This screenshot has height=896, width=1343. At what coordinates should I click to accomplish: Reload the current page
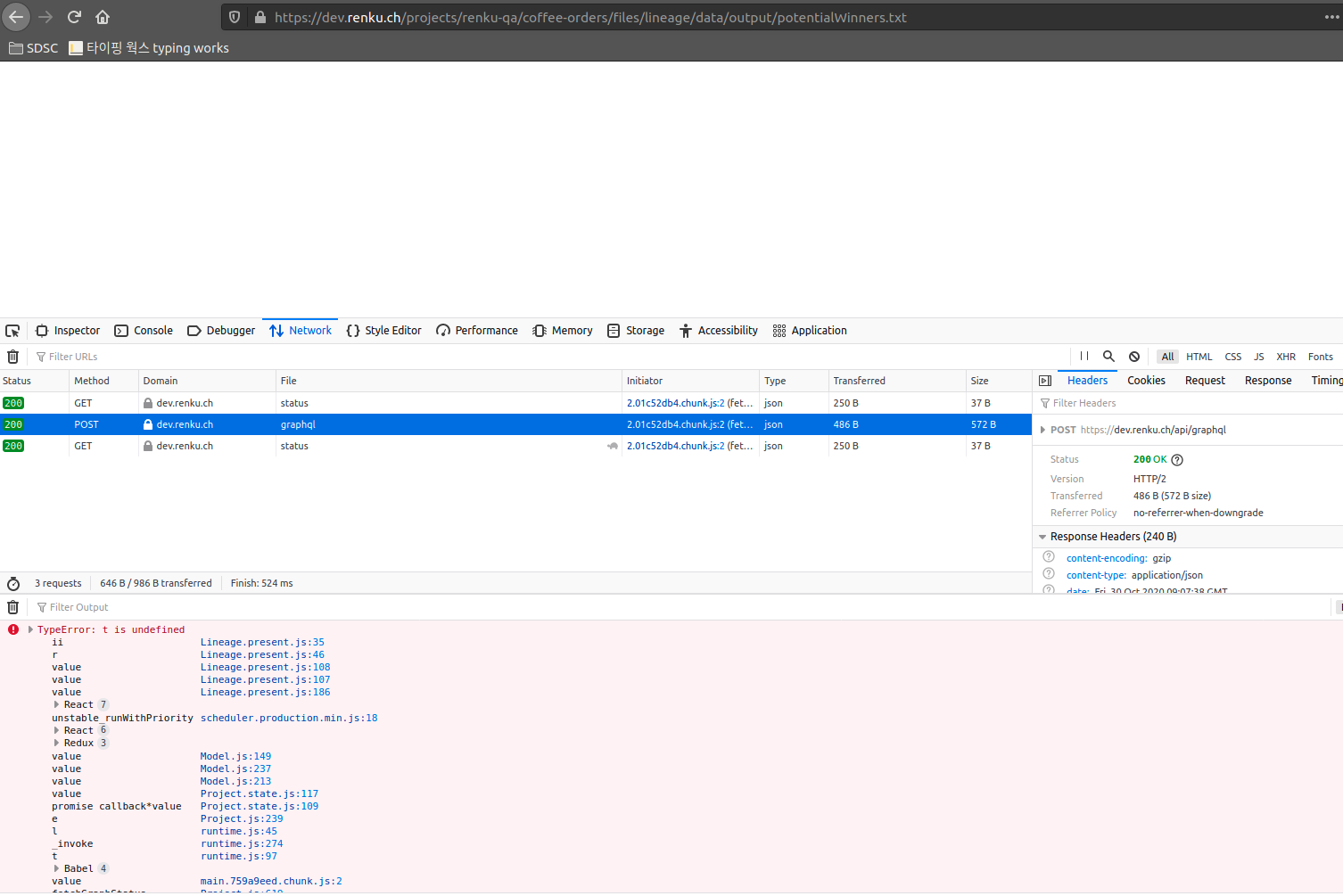click(73, 16)
